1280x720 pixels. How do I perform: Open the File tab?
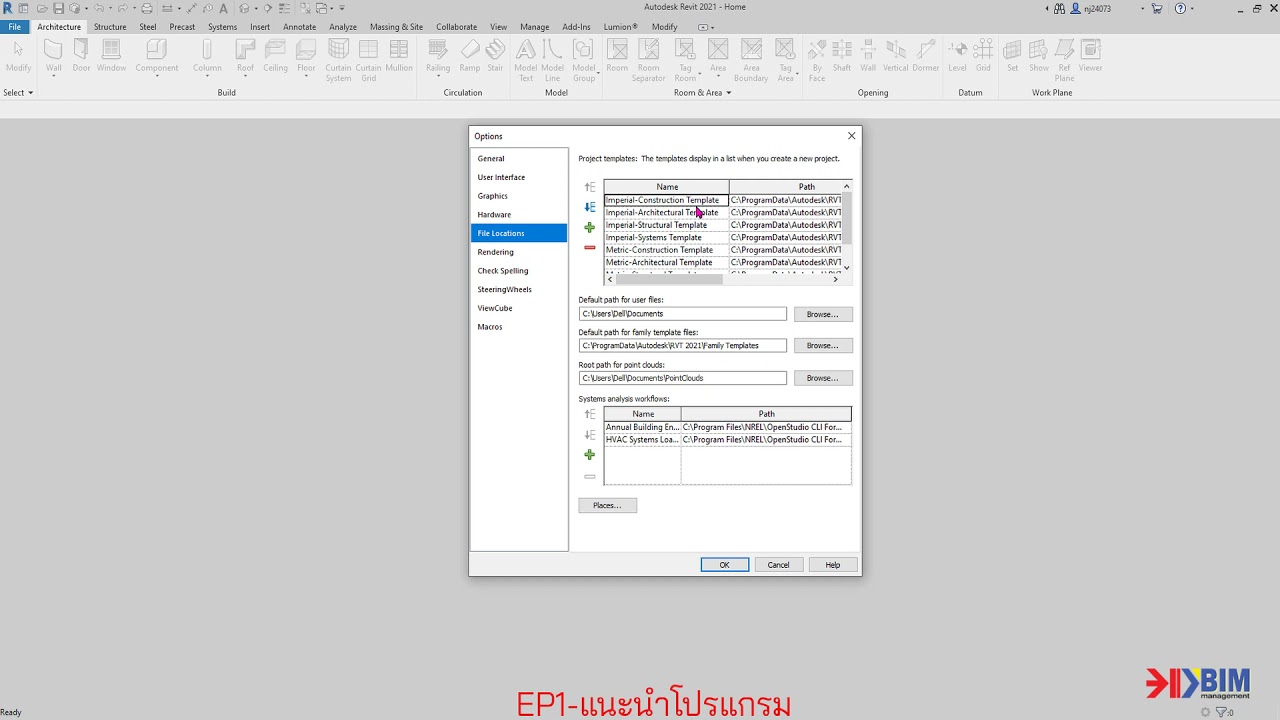[15, 27]
